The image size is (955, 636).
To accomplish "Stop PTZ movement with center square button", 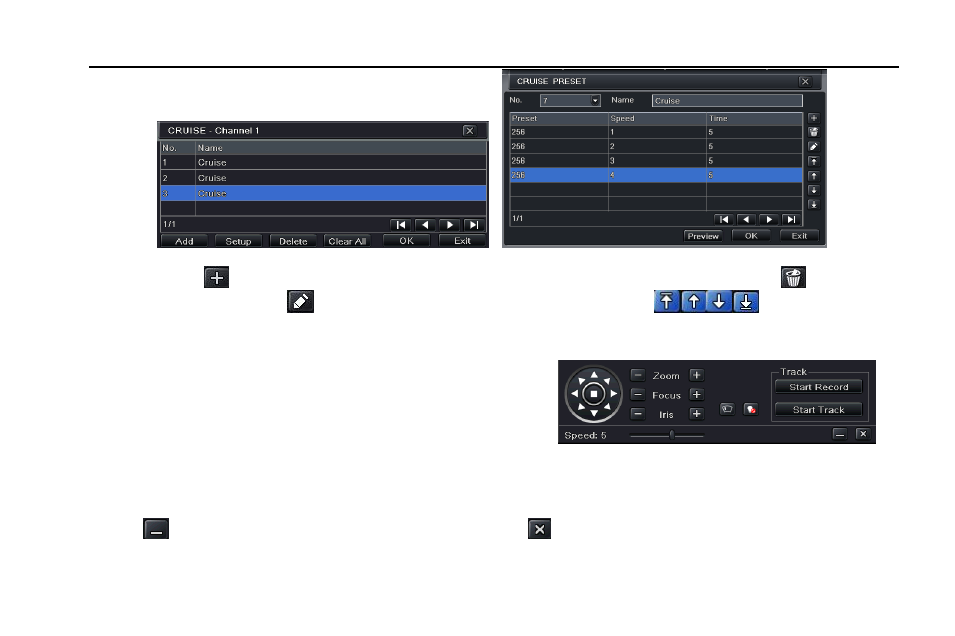I will pyautogui.click(x=594, y=394).
